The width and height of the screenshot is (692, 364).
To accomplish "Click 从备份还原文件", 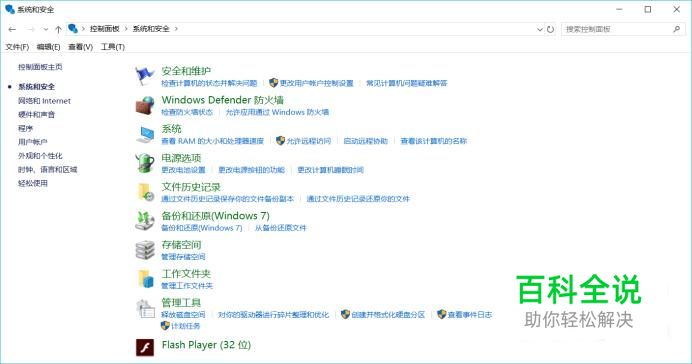I will (281, 228).
